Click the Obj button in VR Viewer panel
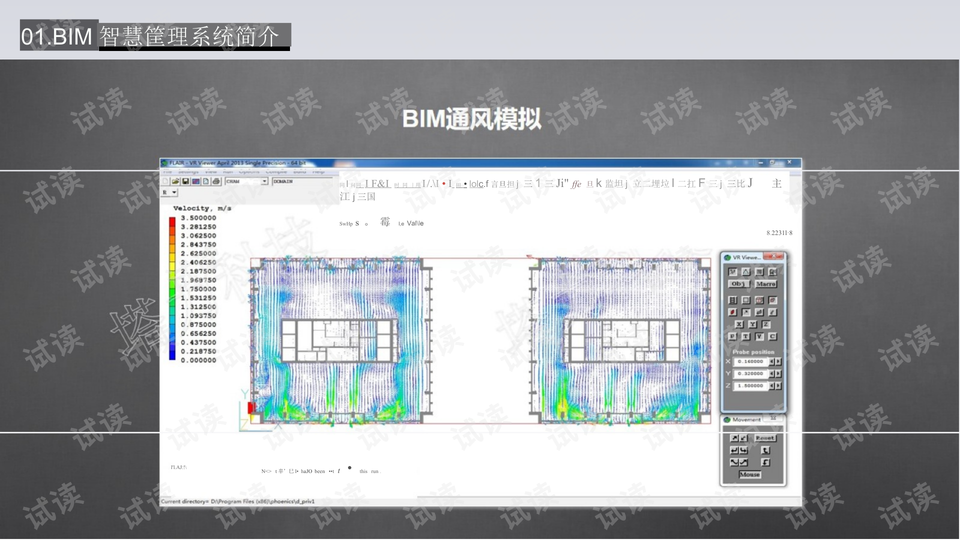960x540 pixels. 739,284
